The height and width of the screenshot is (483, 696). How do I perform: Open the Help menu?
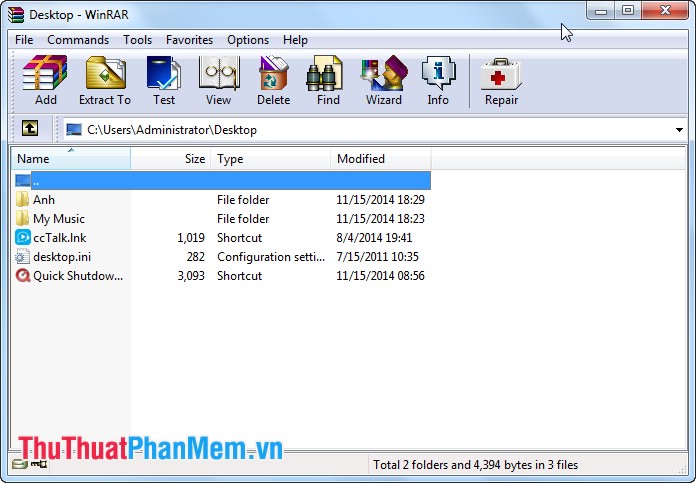(295, 40)
